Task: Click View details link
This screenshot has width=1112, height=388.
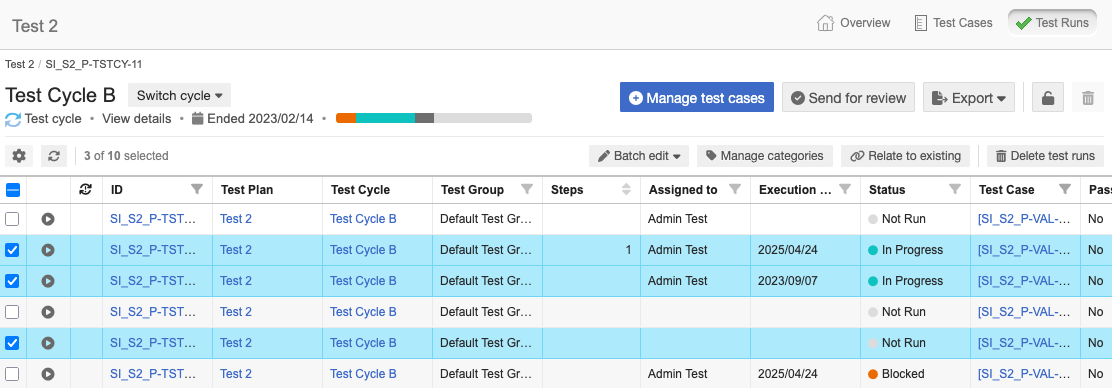Action: pyautogui.click(x=137, y=119)
